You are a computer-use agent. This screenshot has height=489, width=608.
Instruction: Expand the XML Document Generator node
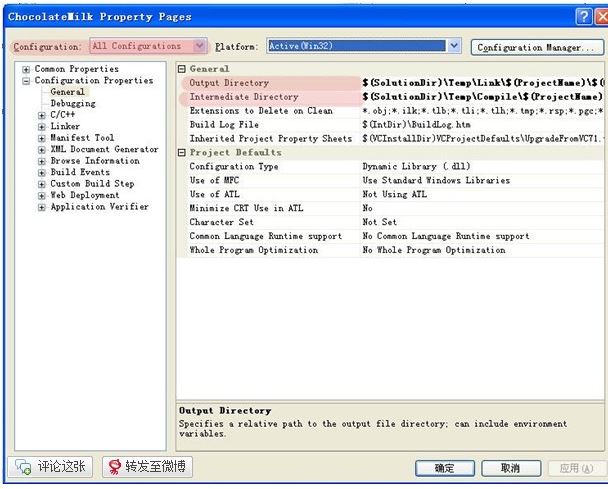point(42,150)
